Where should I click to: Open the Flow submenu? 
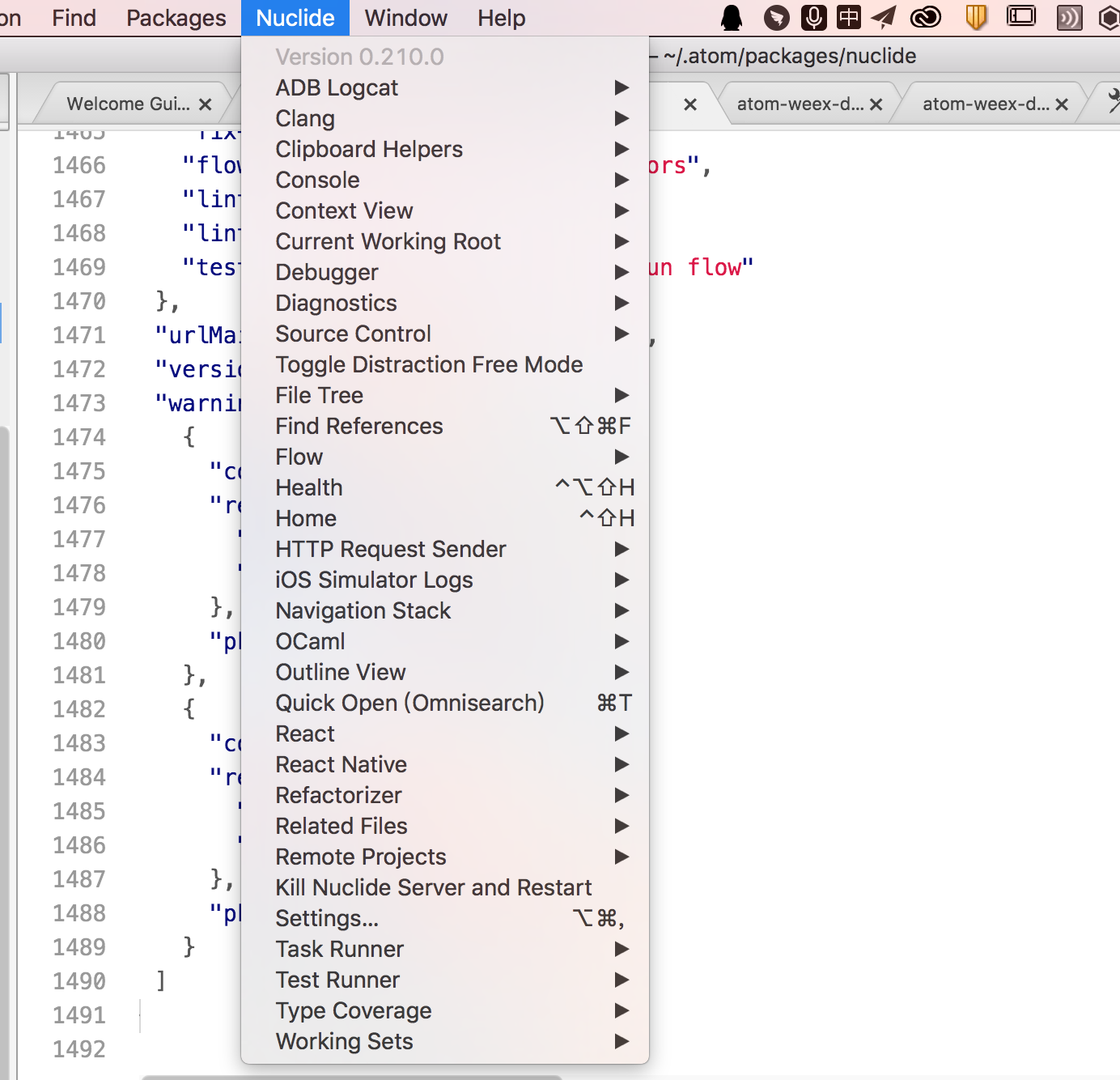445,457
